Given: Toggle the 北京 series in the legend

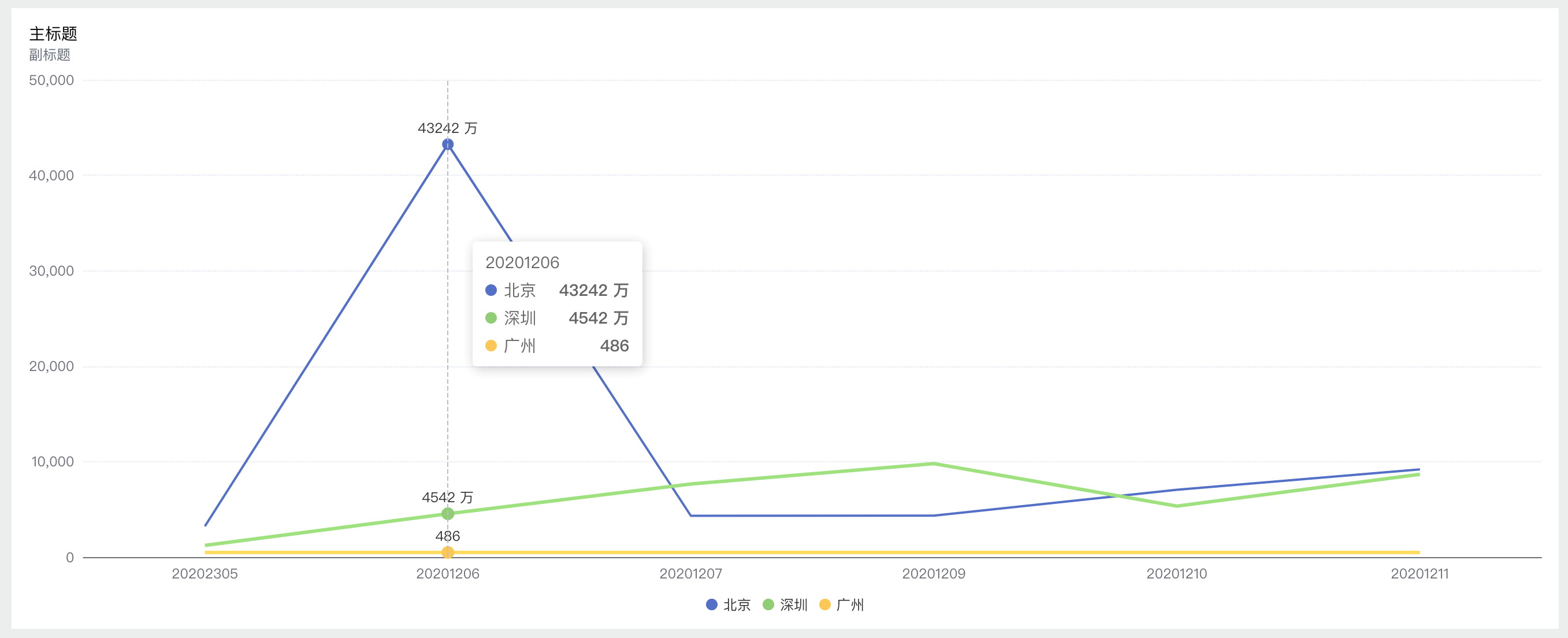Looking at the screenshot, I should click(728, 604).
